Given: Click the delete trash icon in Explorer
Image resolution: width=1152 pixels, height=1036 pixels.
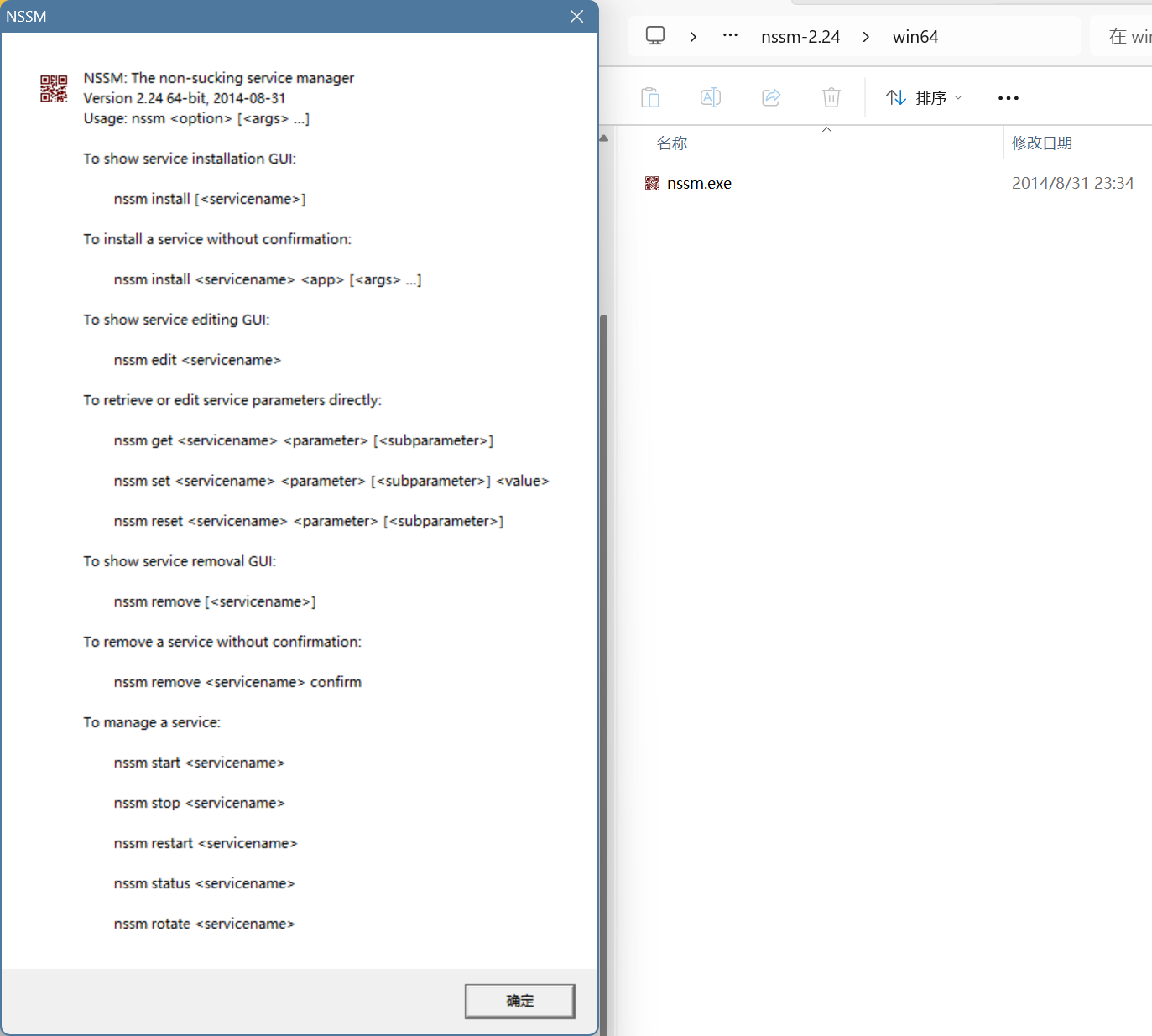Looking at the screenshot, I should (831, 97).
